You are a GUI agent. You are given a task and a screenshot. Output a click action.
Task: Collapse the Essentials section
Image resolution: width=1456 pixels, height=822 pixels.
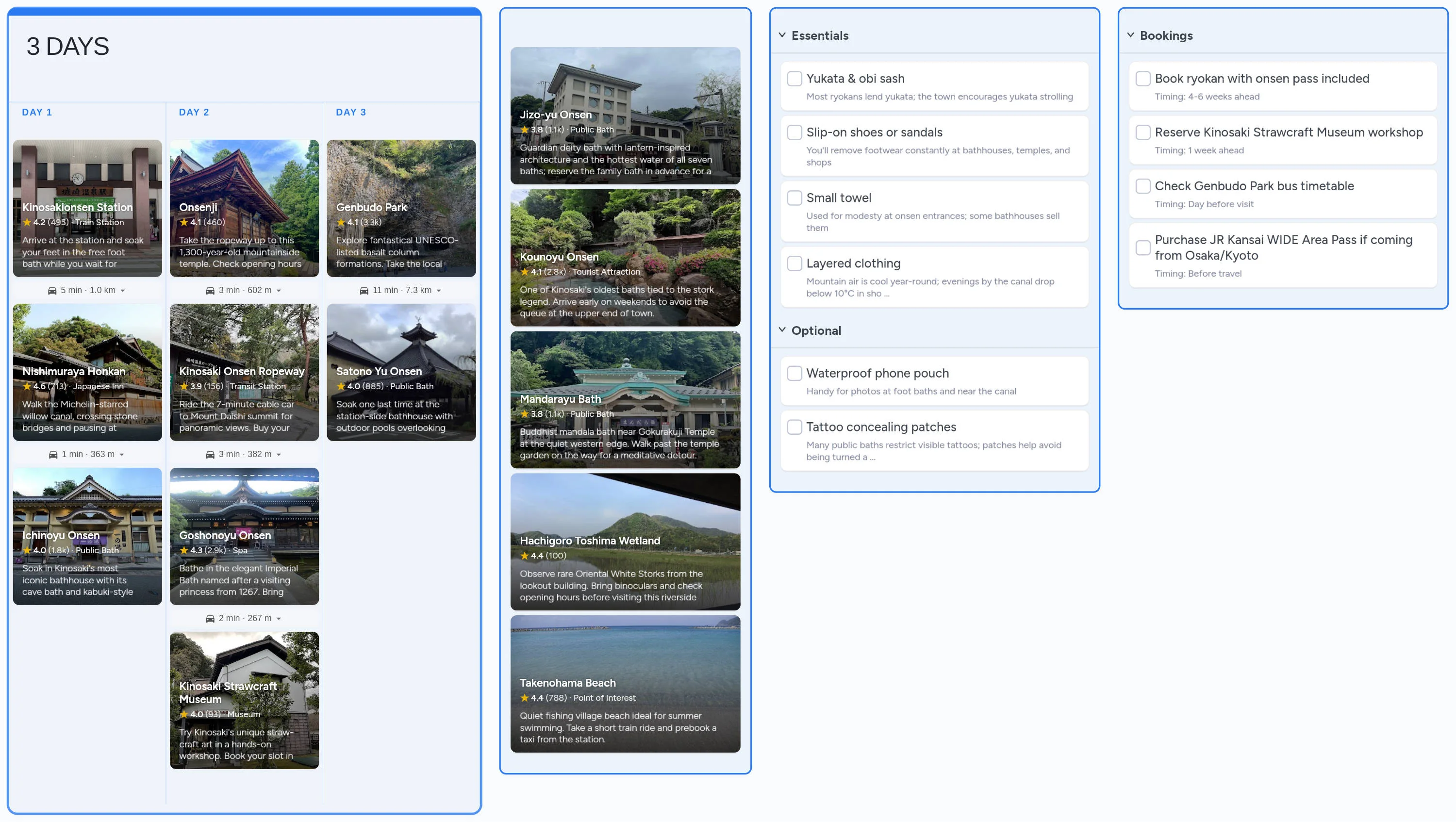tap(782, 34)
